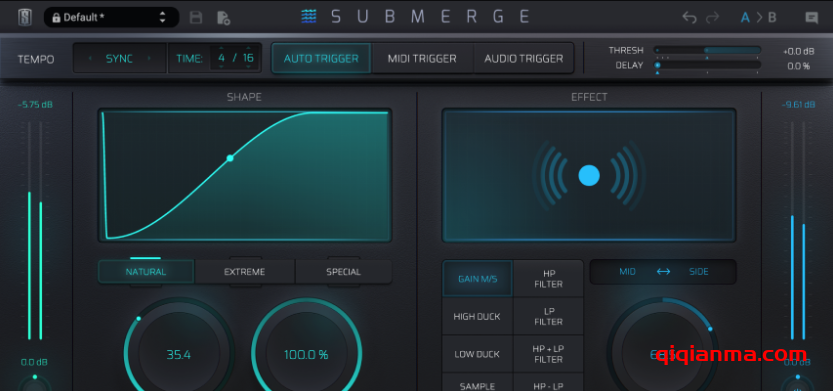Increase the time numerator with up arrow

[x=222, y=49]
